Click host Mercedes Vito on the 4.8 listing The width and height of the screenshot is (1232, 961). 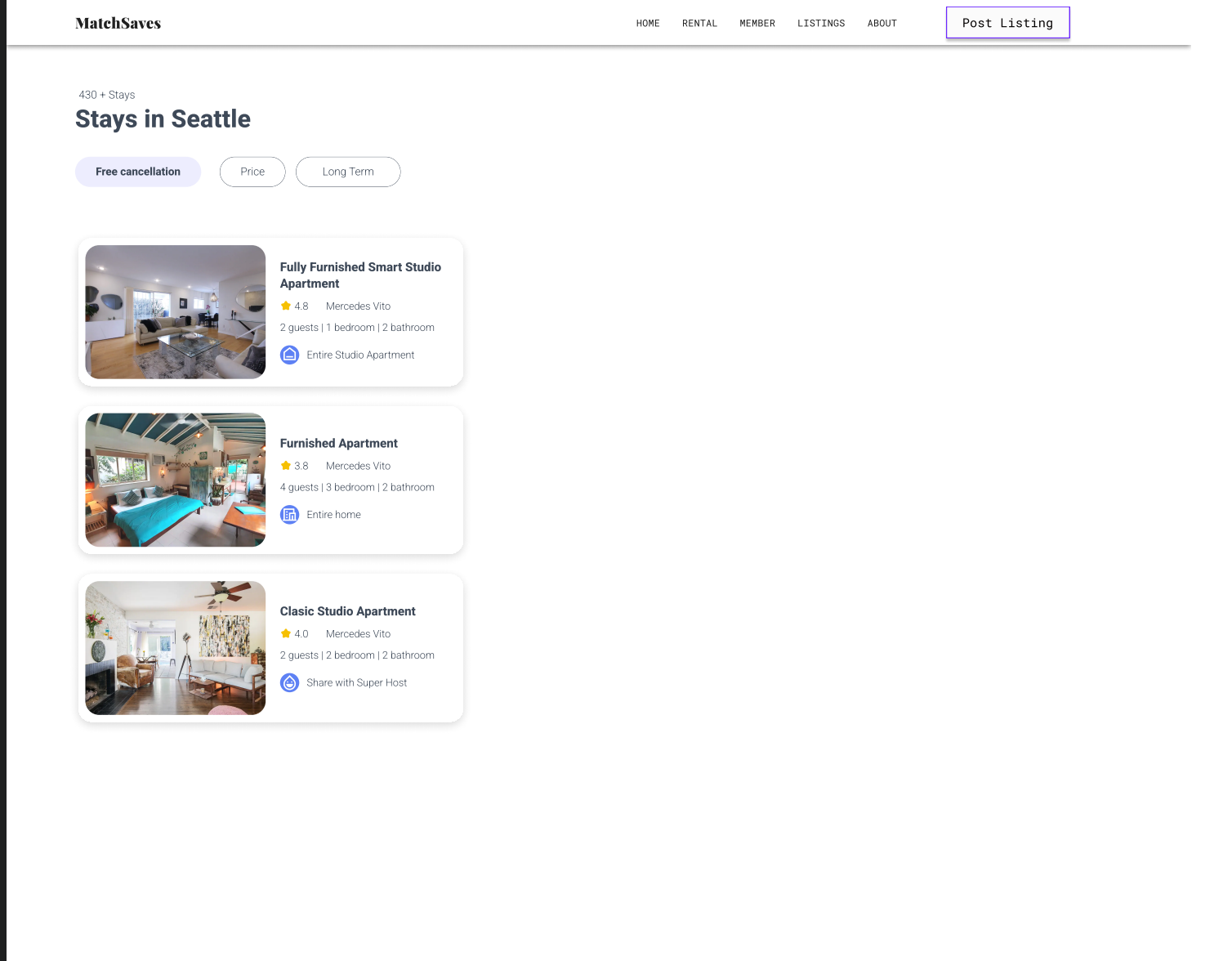(358, 306)
